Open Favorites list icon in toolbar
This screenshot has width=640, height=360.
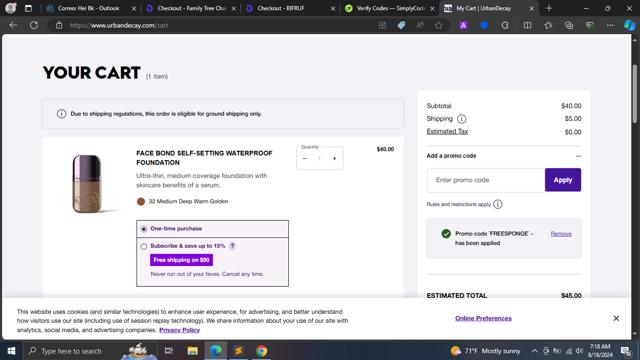(548, 25)
